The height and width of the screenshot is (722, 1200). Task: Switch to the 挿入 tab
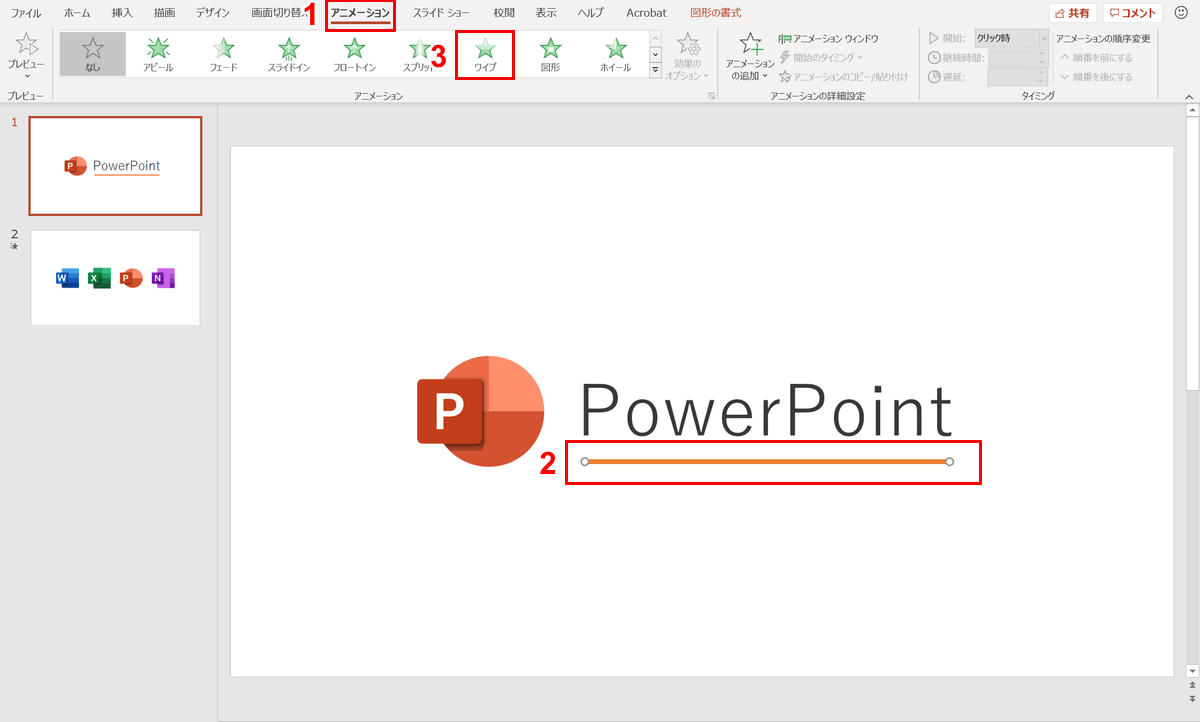[122, 13]
